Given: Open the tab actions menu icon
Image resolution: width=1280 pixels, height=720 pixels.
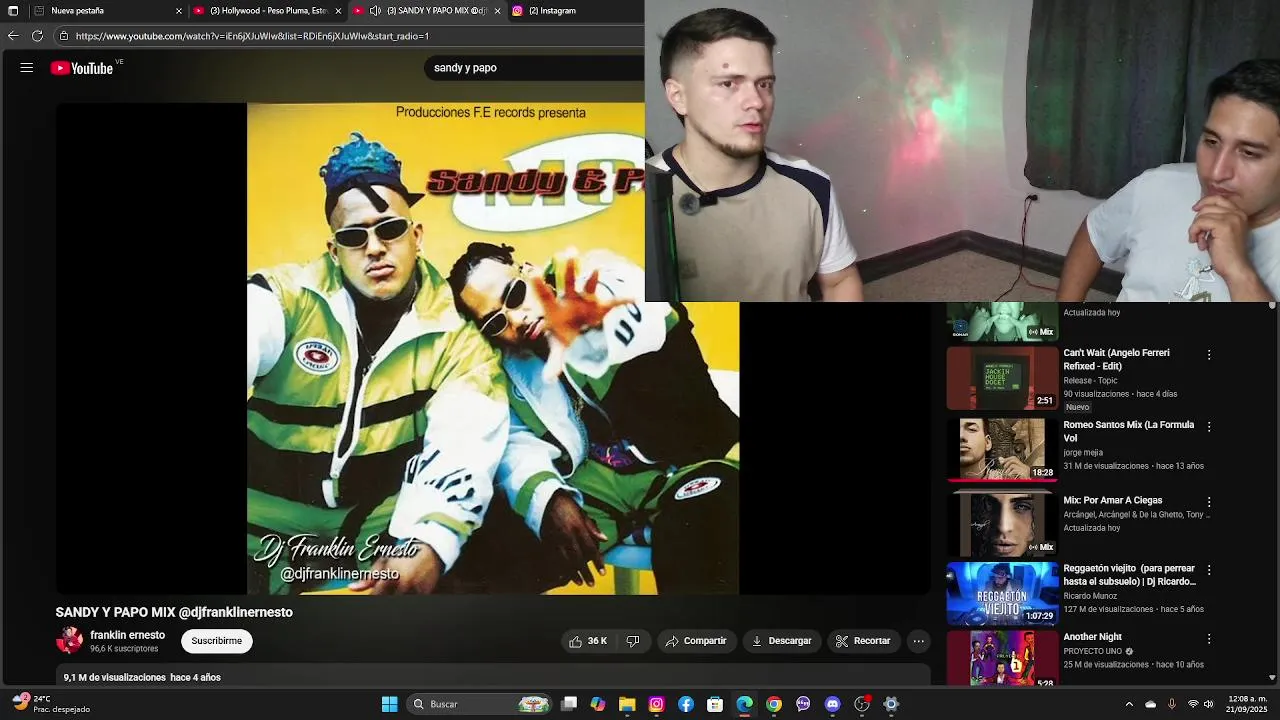Looking at the screenshot, I should click(x=13, y=11).
